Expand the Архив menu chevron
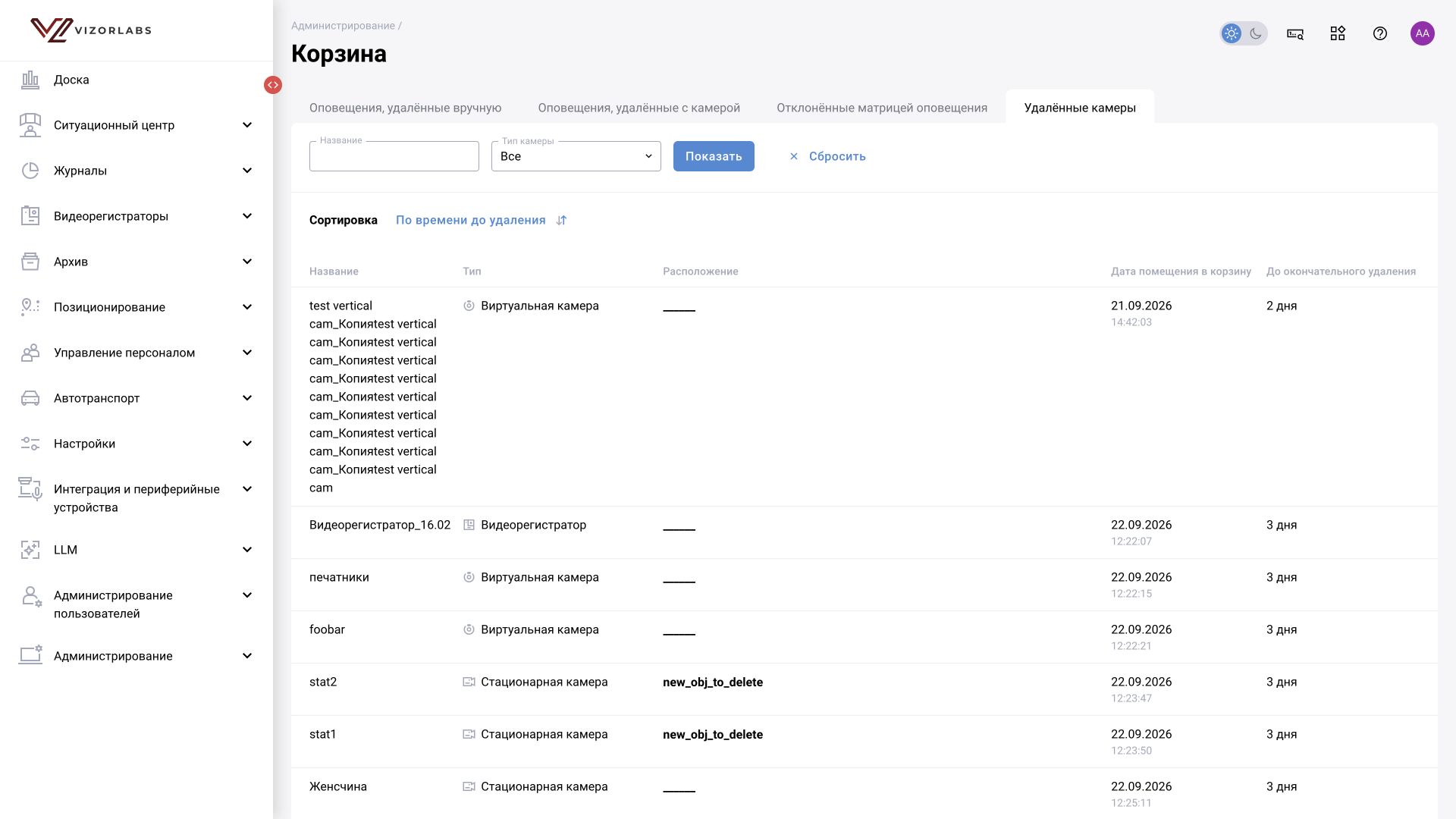Screen dimensions: 1456x819 [247, 262]
